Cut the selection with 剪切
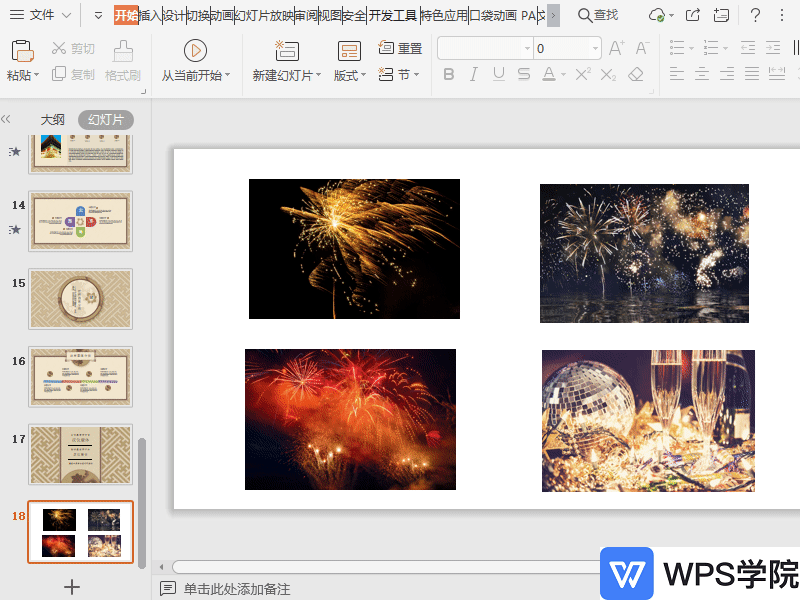Viewport: 800px width, 600px height. coord(73,48)
